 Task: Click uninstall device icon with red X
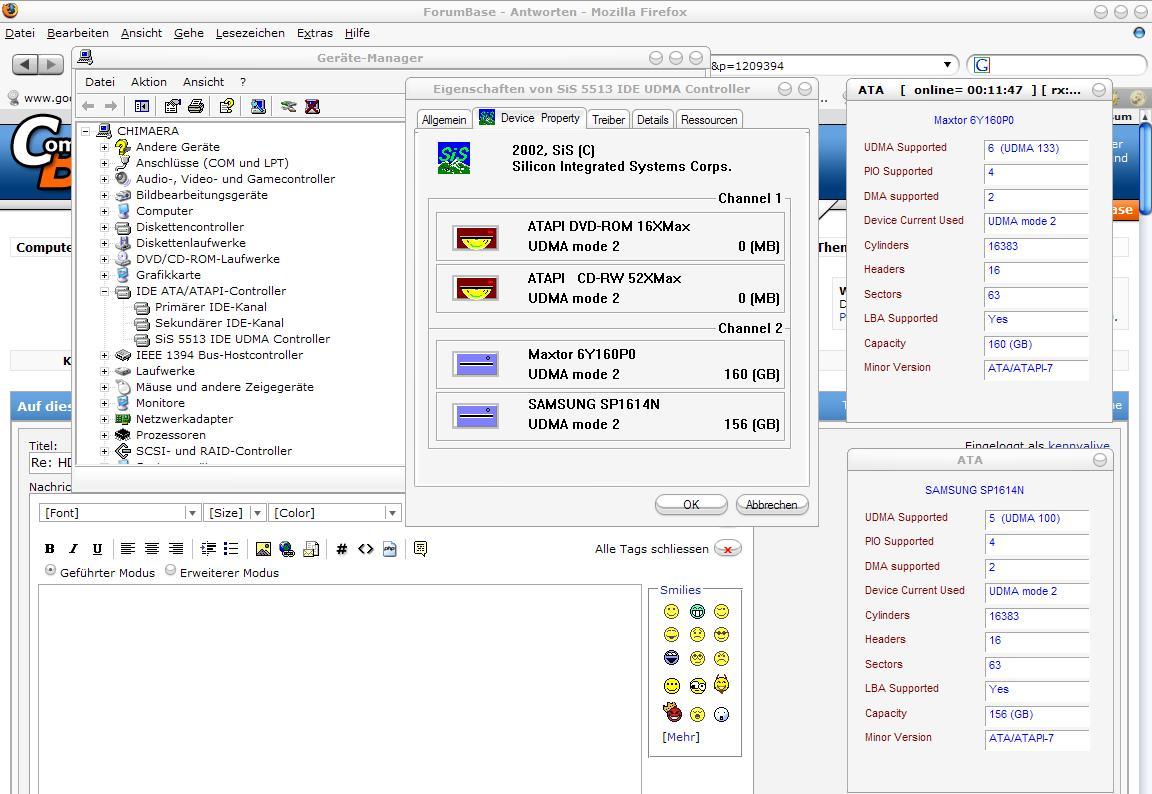click(312, 107)
